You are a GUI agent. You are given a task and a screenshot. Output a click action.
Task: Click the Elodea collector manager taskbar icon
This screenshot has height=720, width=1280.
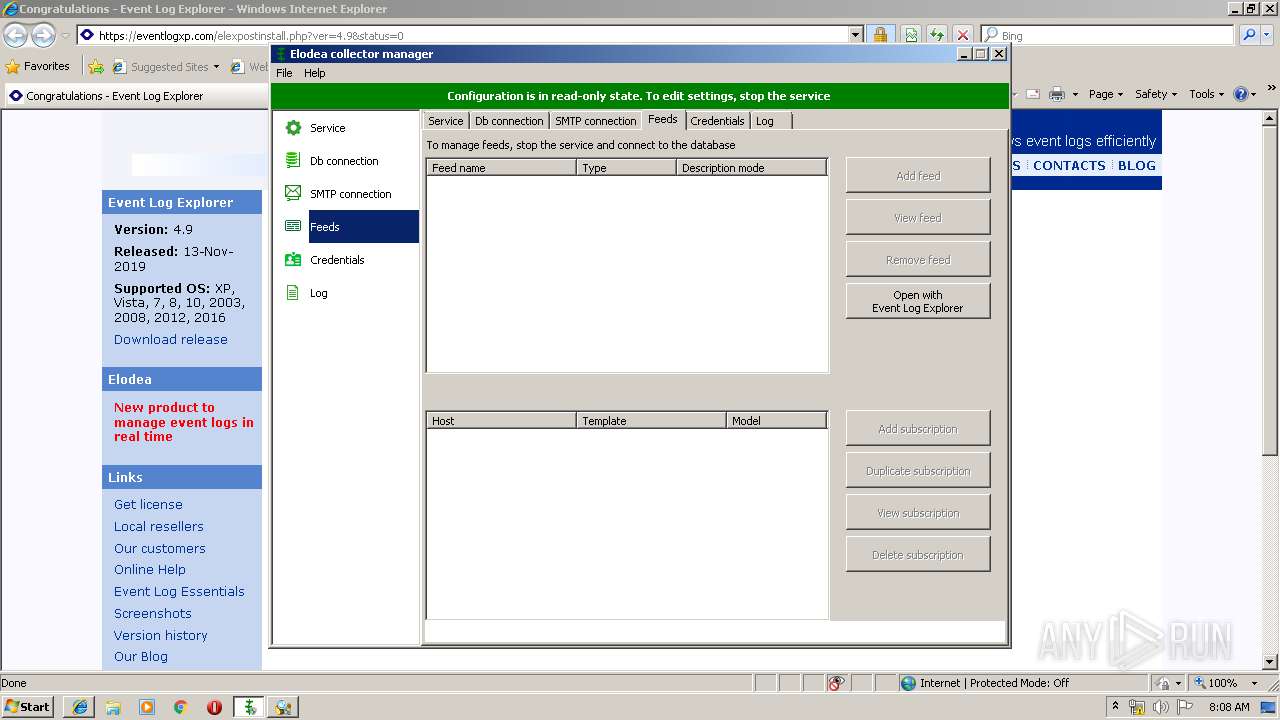tap(249, 707)
